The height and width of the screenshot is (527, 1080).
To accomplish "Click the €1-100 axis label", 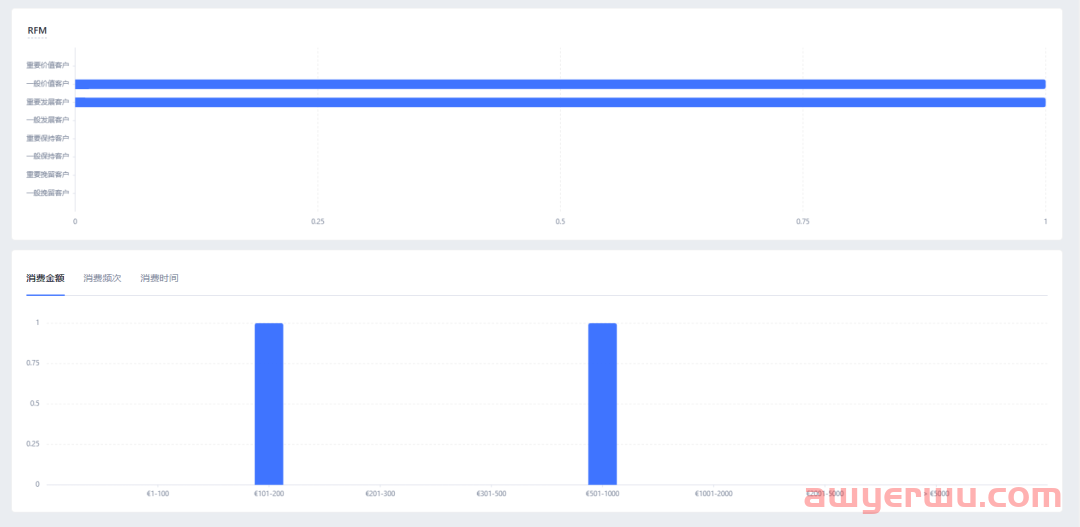I will coord(158,494).
